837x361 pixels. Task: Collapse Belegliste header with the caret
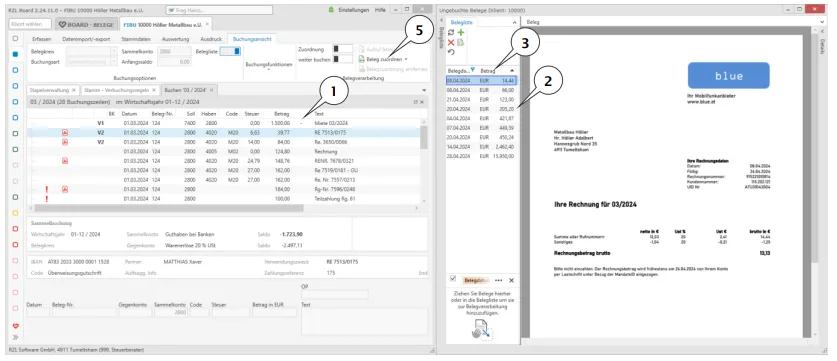(x=514, y=22)
